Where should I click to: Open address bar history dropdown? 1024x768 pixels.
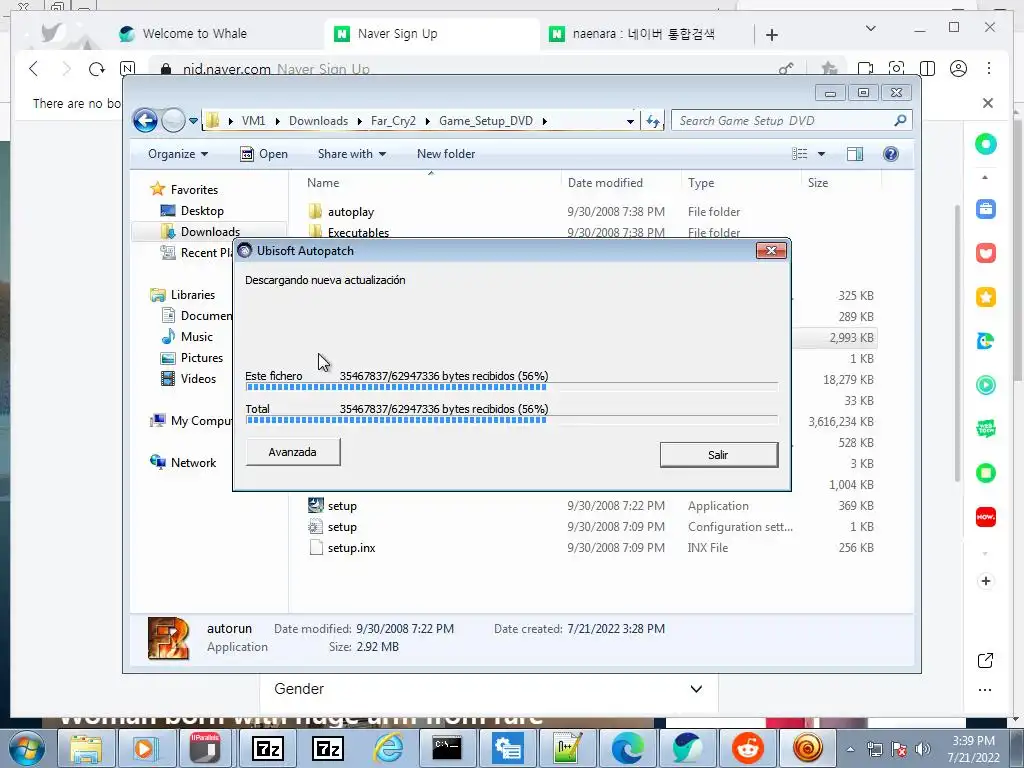(x=630, y=121)
